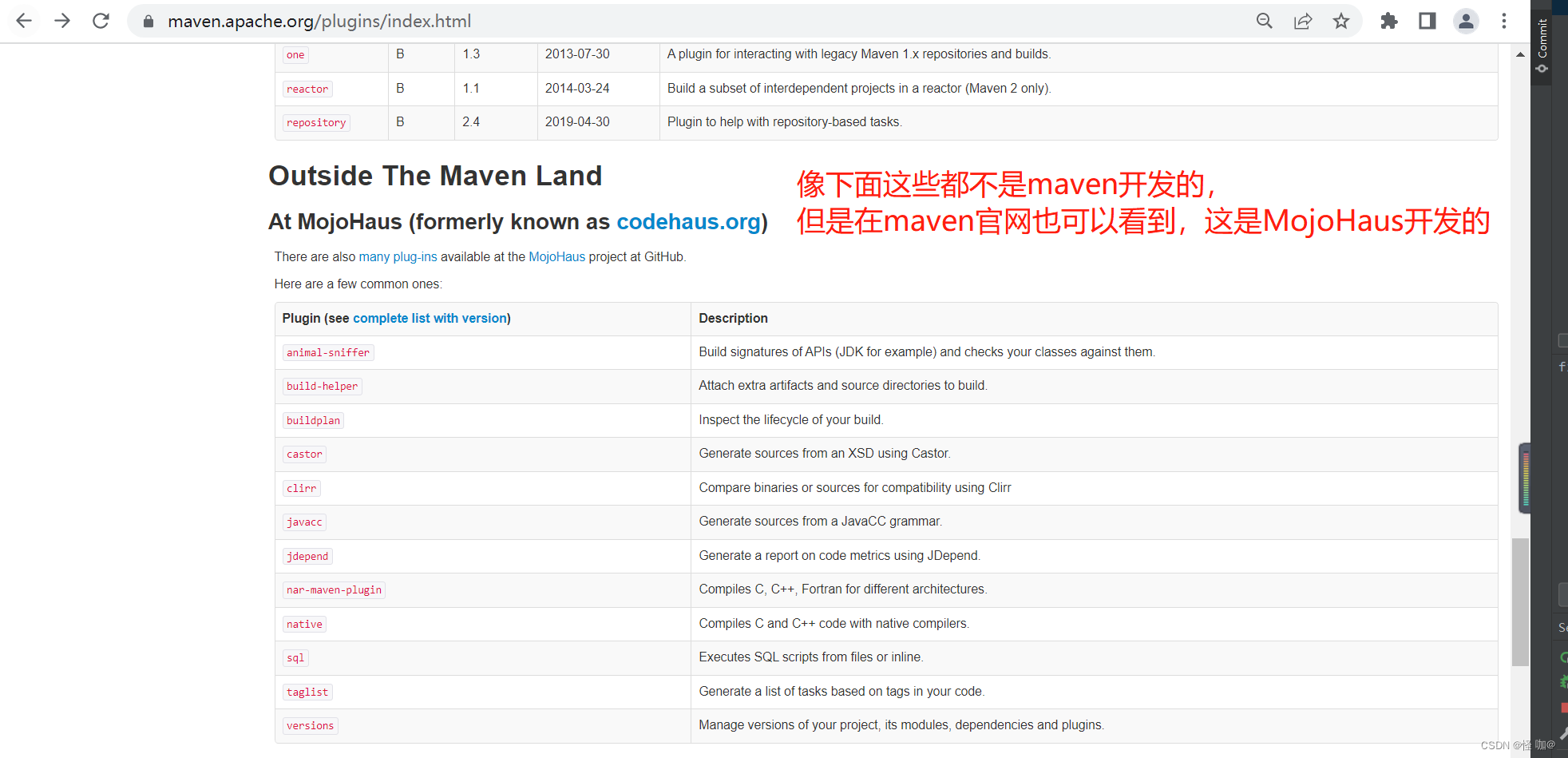The width and height of the screenshot is (1568, 758).
Task: Open the animal-sniffer plugin link
Action: coord(327,352)
